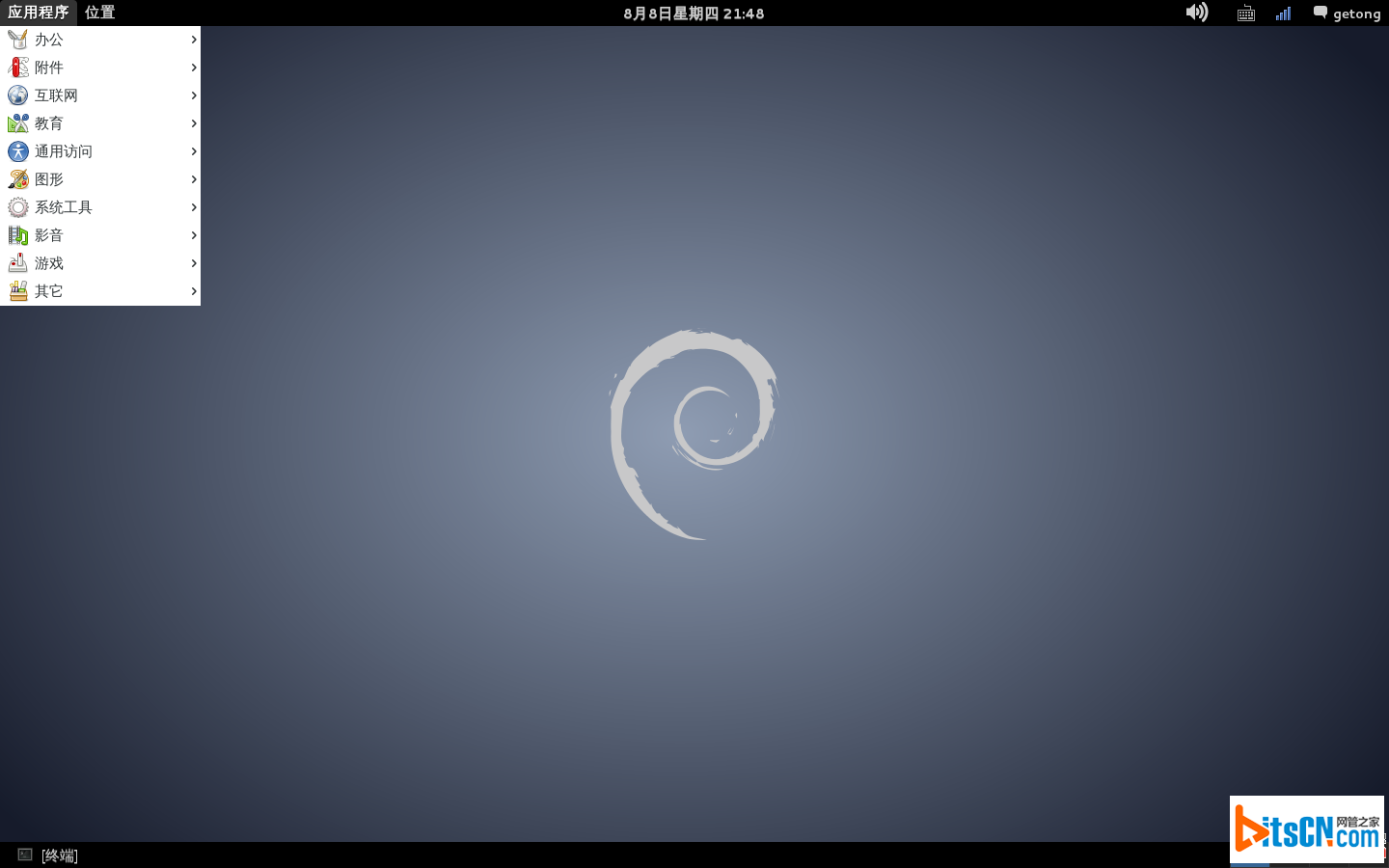
Task: Expand the 系统工具 submenu arrow
Action: click(x=194, y=207)
